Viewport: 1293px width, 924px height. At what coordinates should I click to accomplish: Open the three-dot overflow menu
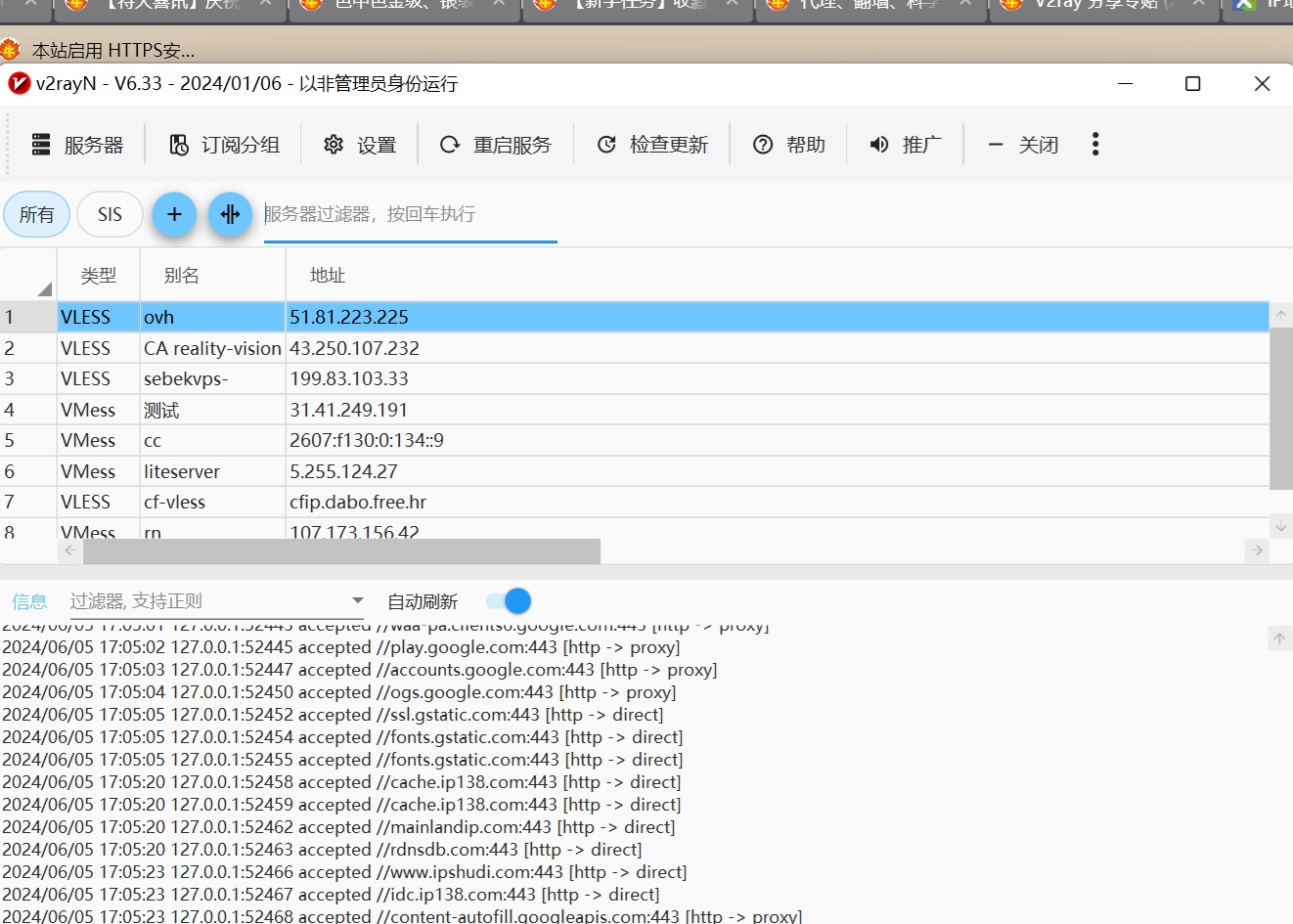tap(1095, 145)
